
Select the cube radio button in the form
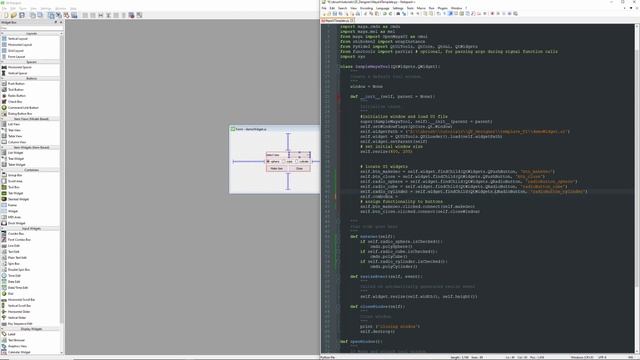coord(287,162)
